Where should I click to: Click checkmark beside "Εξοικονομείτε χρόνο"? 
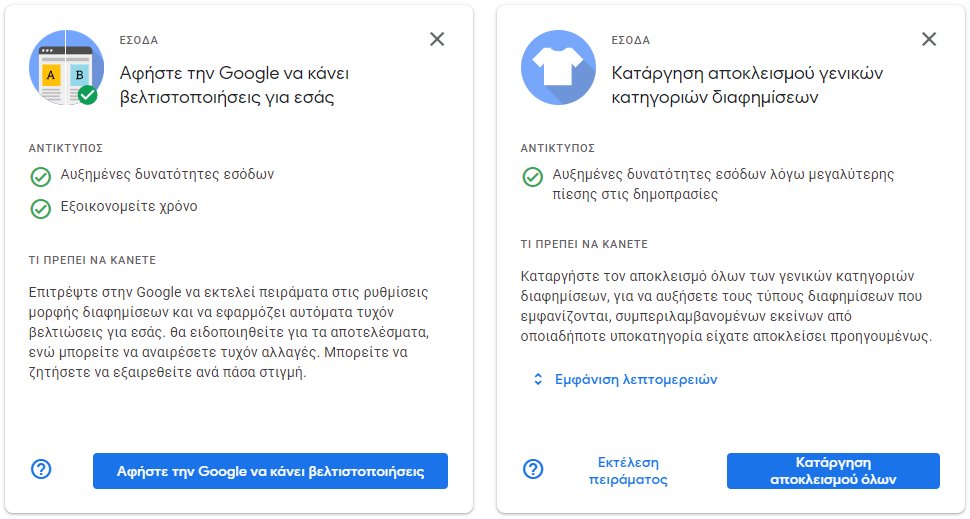click(41, 208)
